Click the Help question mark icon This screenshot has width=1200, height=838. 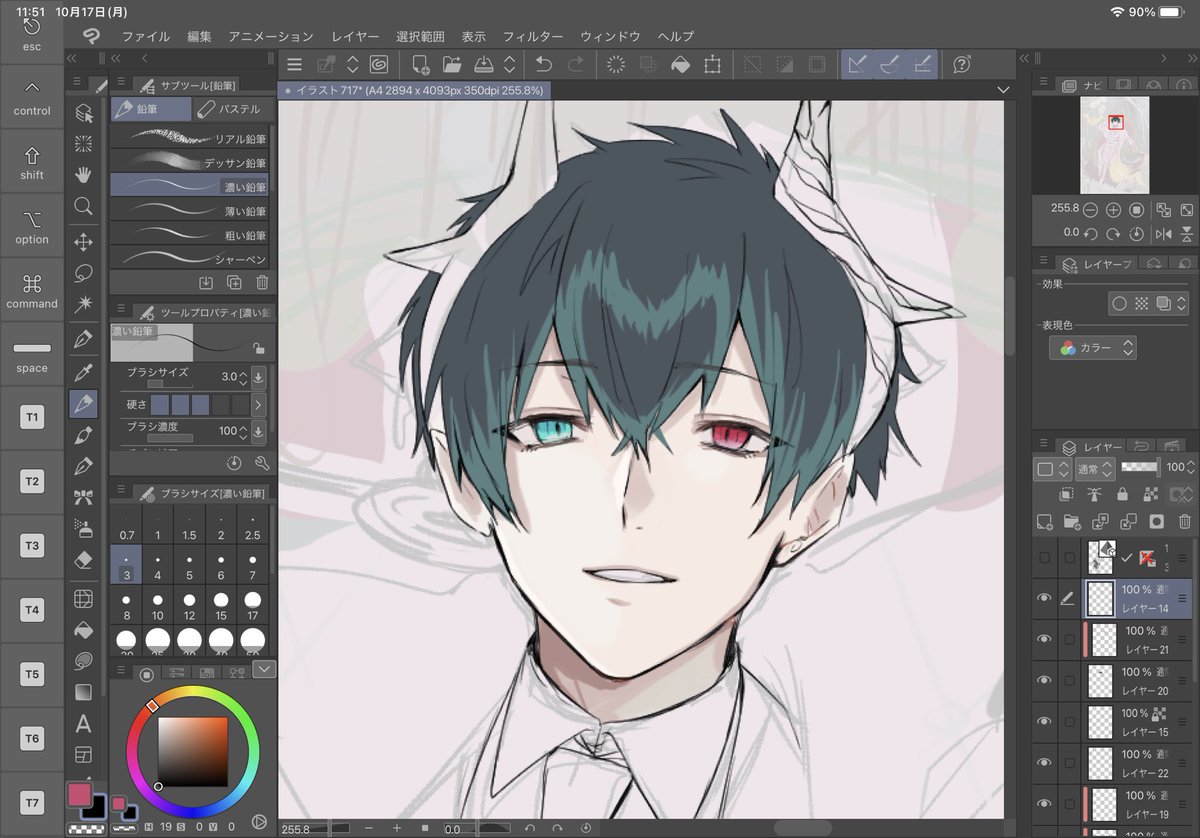coord(962,64)
